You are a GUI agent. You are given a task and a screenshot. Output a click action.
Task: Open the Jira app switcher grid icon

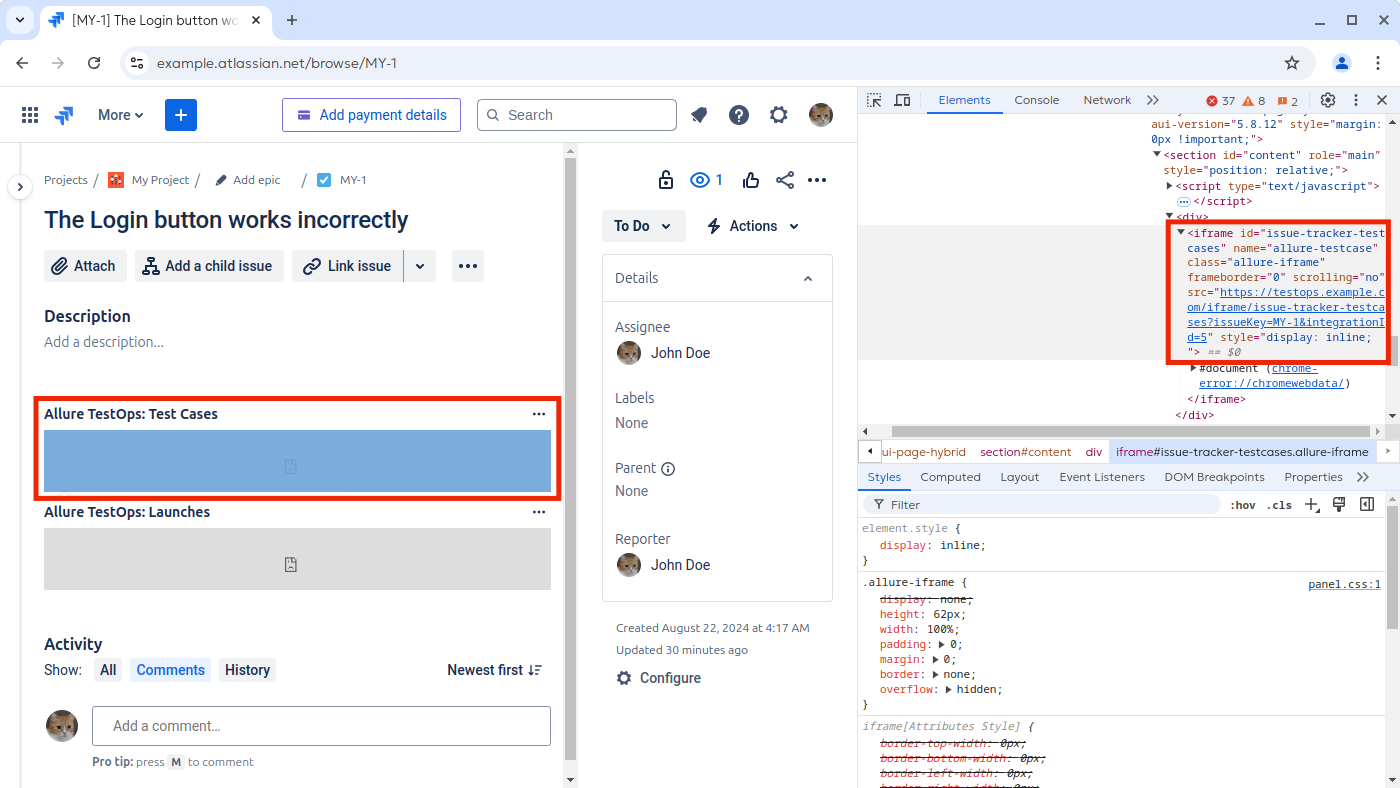point(30,115)
